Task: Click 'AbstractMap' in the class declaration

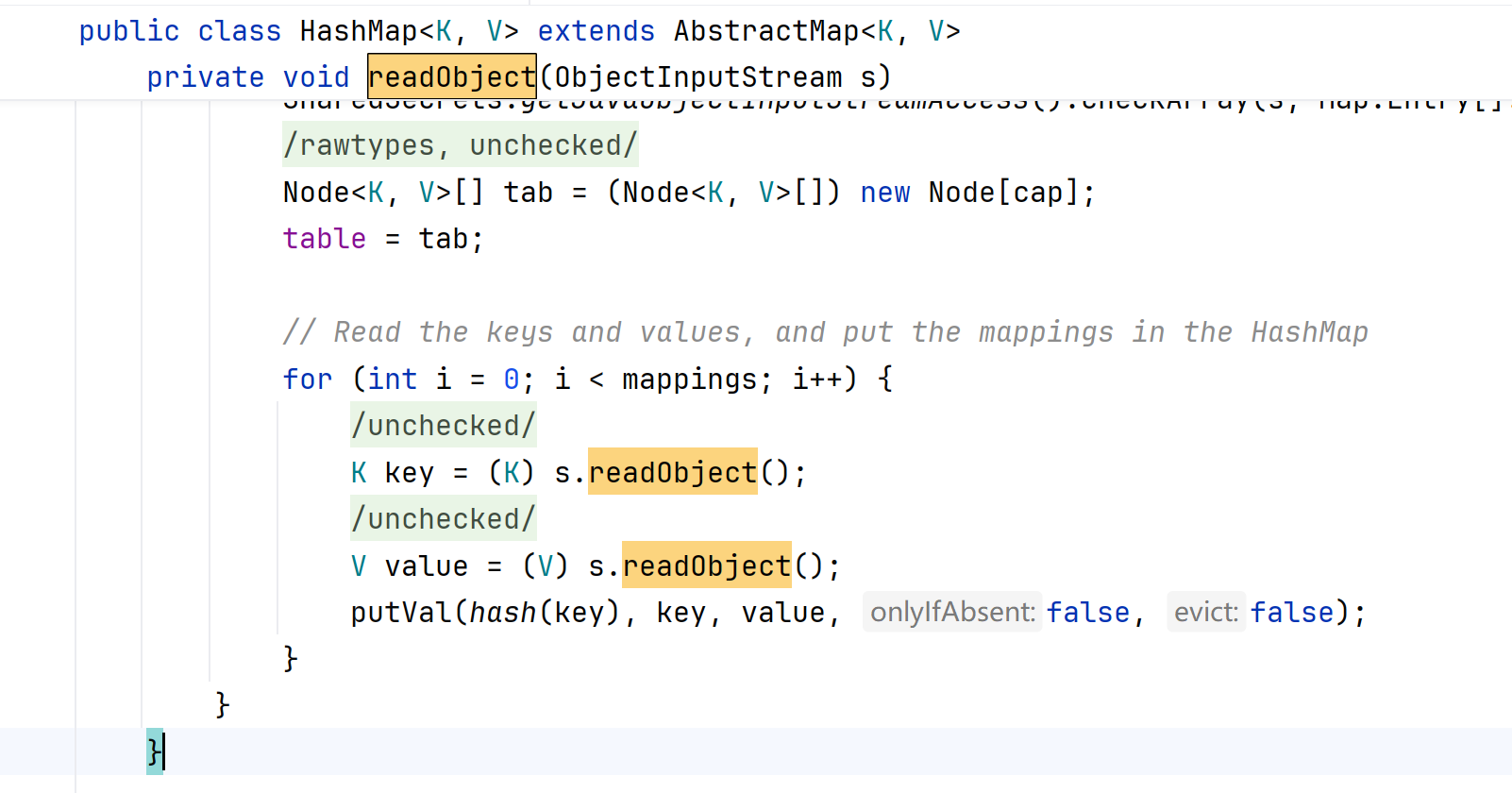Action: 766,31
